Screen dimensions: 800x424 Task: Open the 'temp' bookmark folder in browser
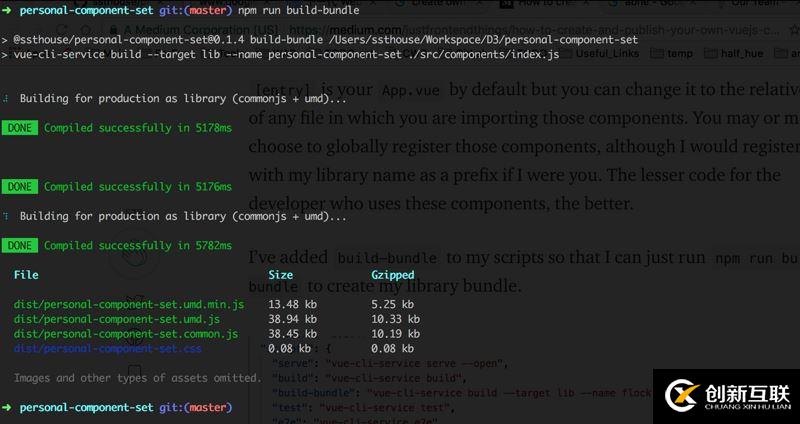673,54
